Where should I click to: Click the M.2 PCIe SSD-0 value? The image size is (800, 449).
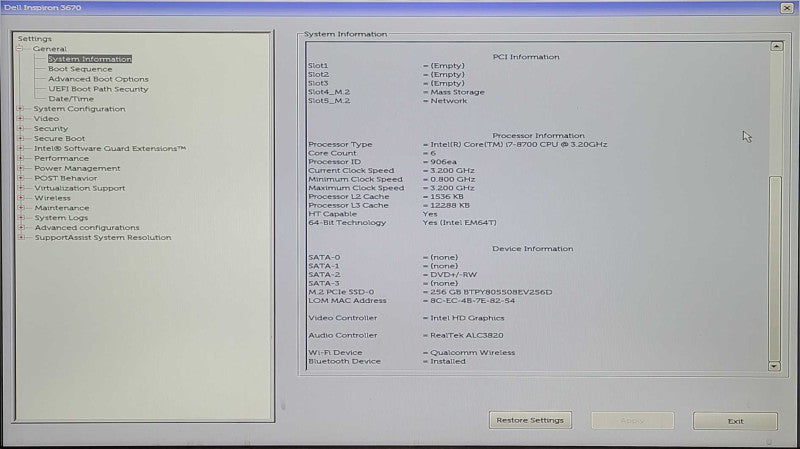coord(491,292)
